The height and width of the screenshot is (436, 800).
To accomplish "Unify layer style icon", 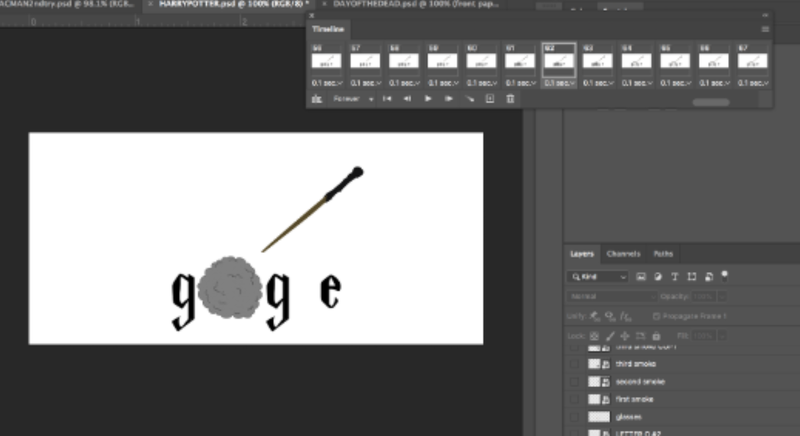I will point(626,317).
